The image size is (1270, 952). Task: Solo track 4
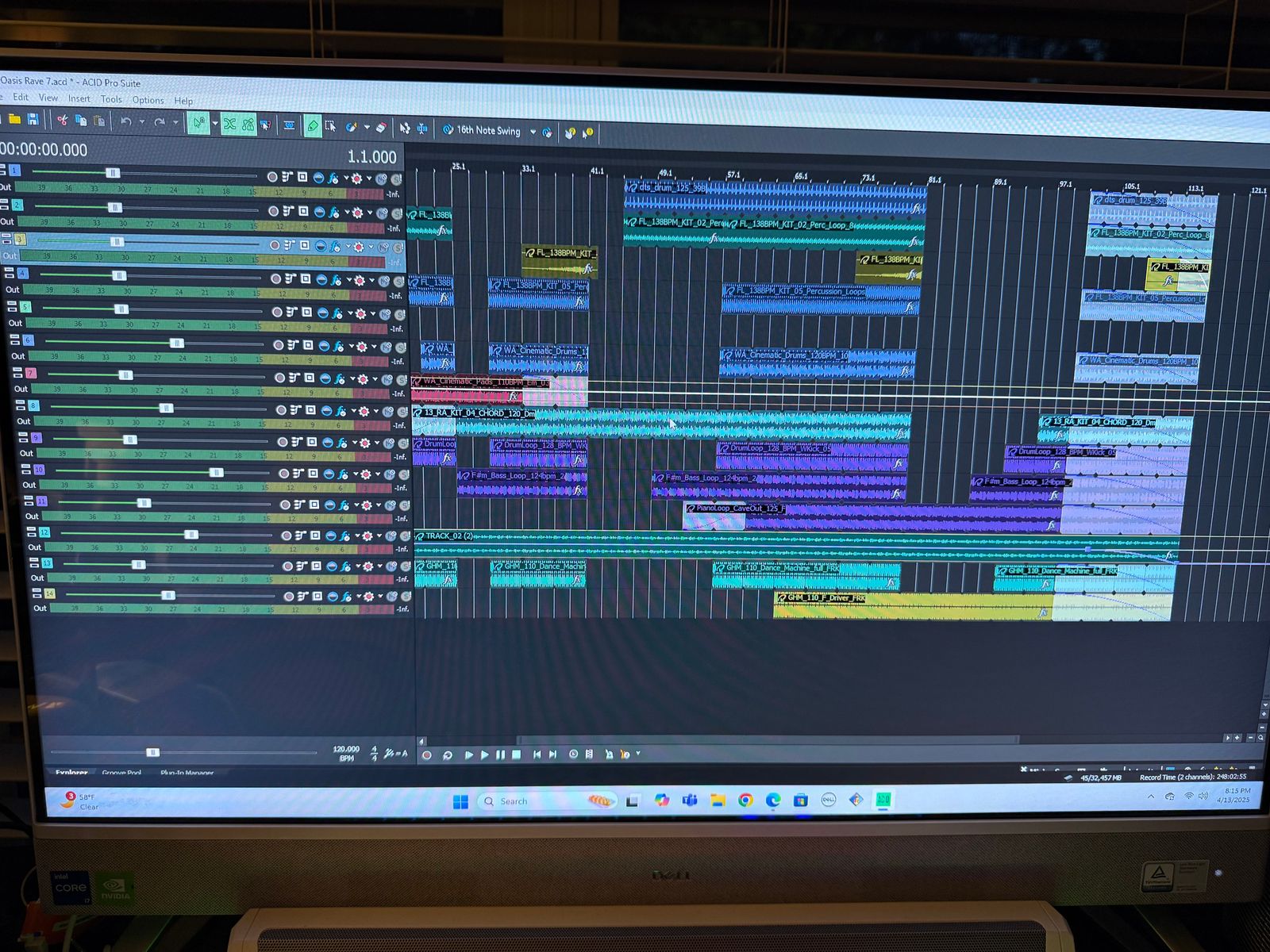click(400, 281)
